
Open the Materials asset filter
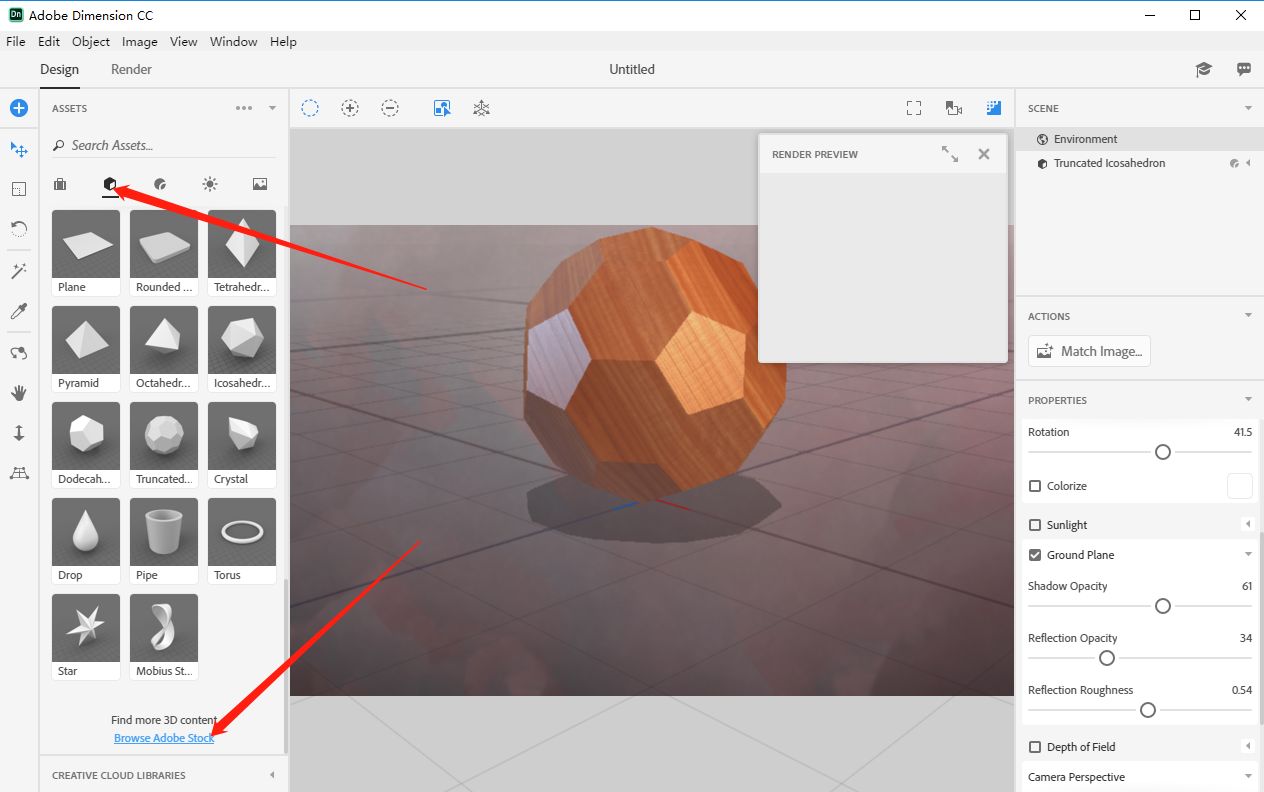point(160,184)
